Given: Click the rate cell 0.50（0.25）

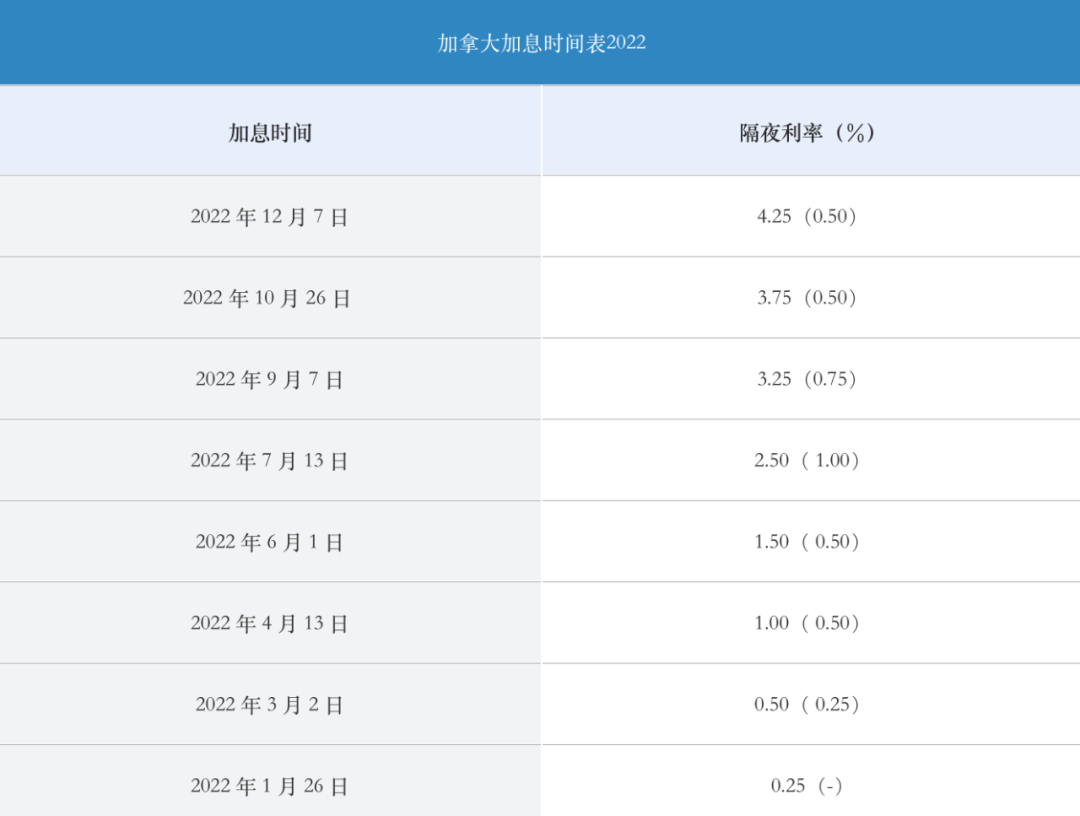Looking at the screenshot, I should [807, 704].
